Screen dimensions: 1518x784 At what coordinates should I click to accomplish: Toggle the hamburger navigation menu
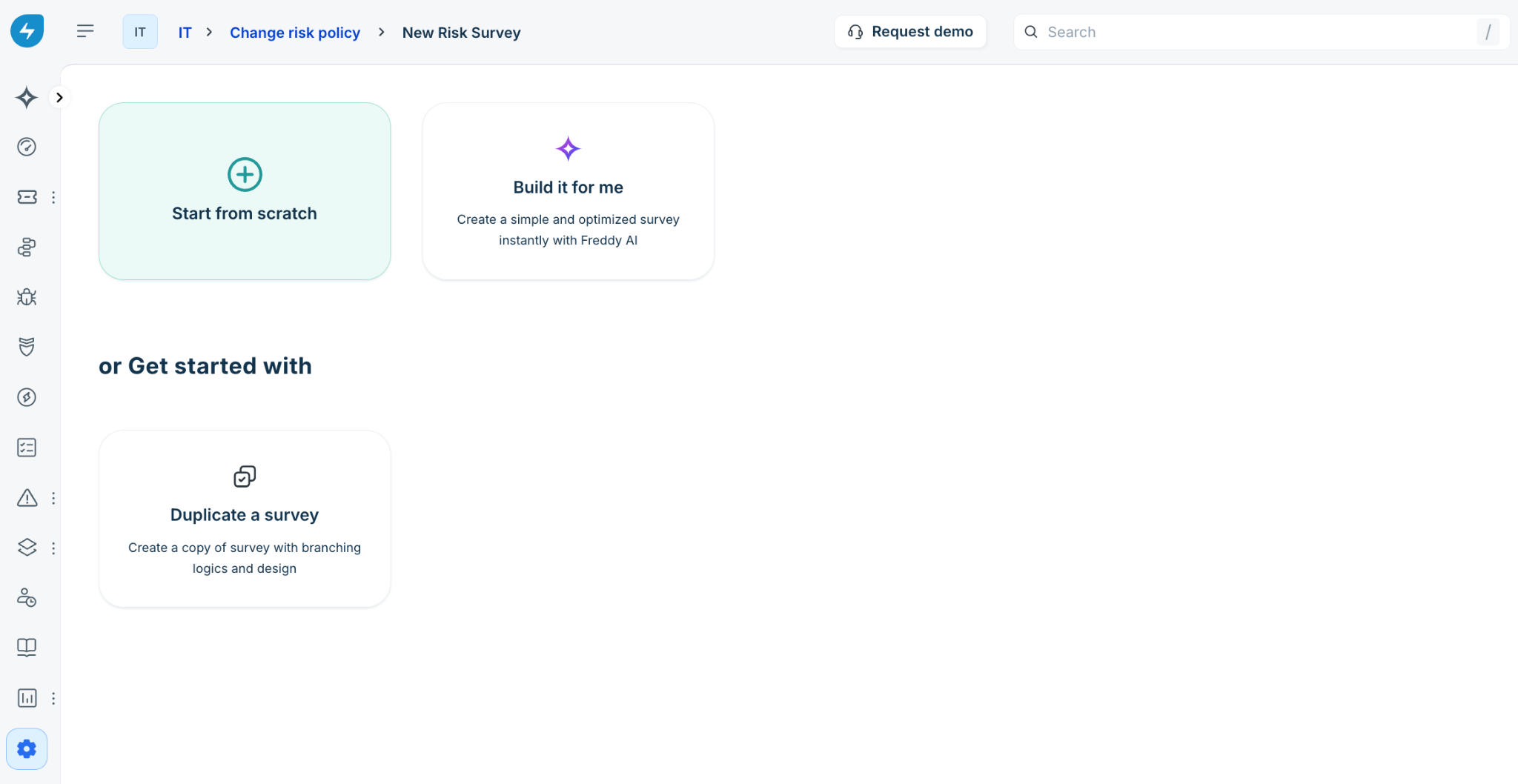coord(85,31)
